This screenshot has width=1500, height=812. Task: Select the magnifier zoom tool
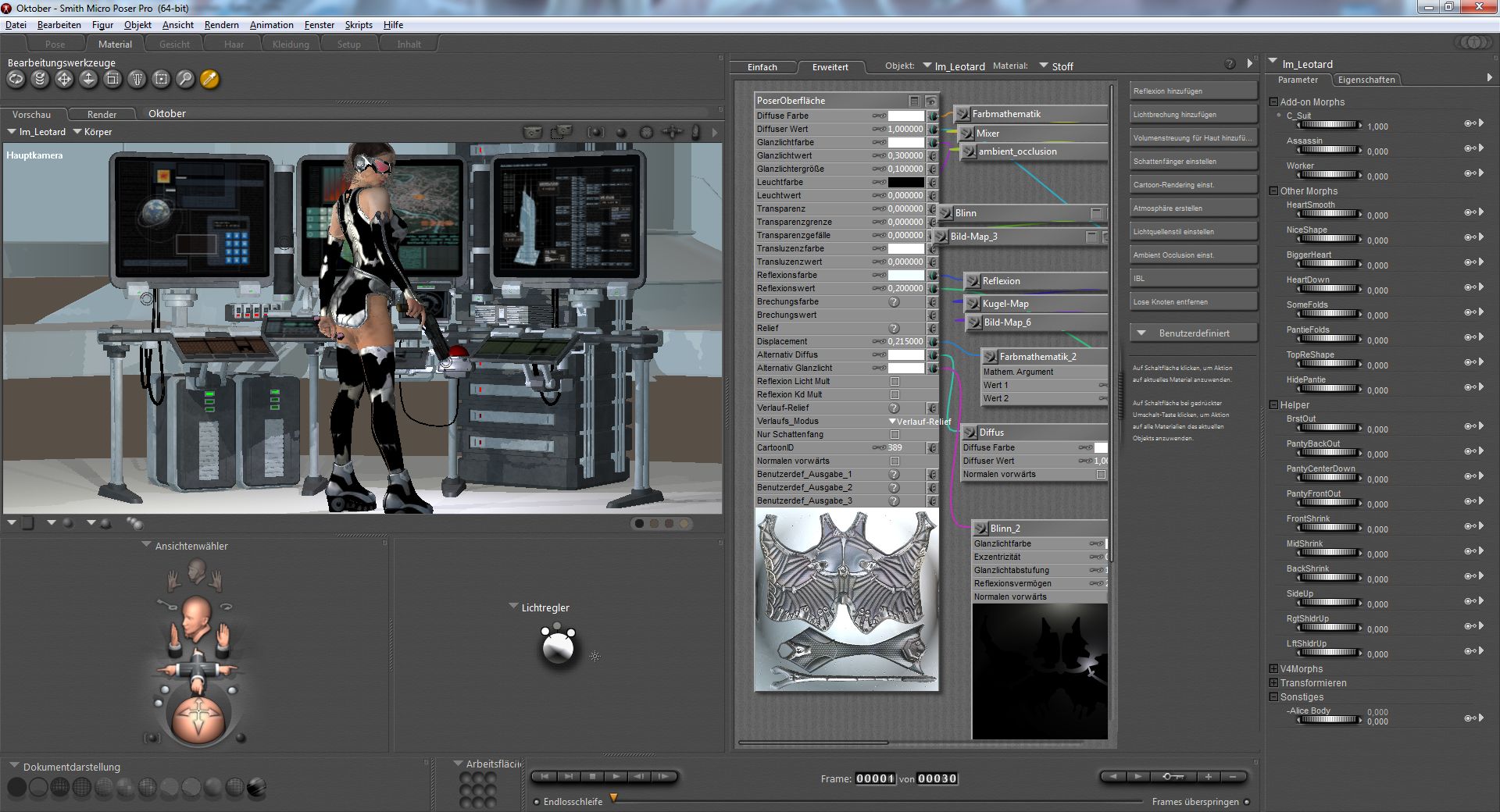(x=185, y=79)
